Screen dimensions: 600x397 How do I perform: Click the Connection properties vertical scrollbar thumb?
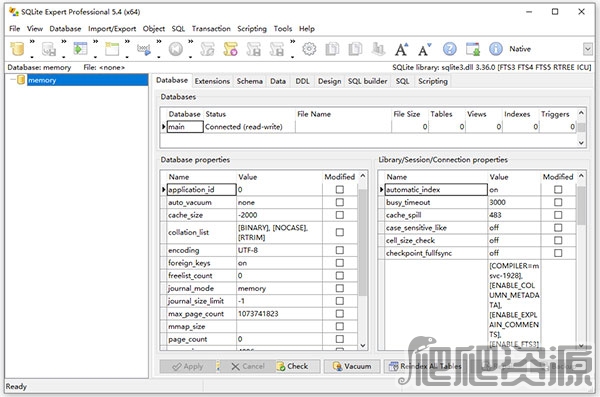581,205
